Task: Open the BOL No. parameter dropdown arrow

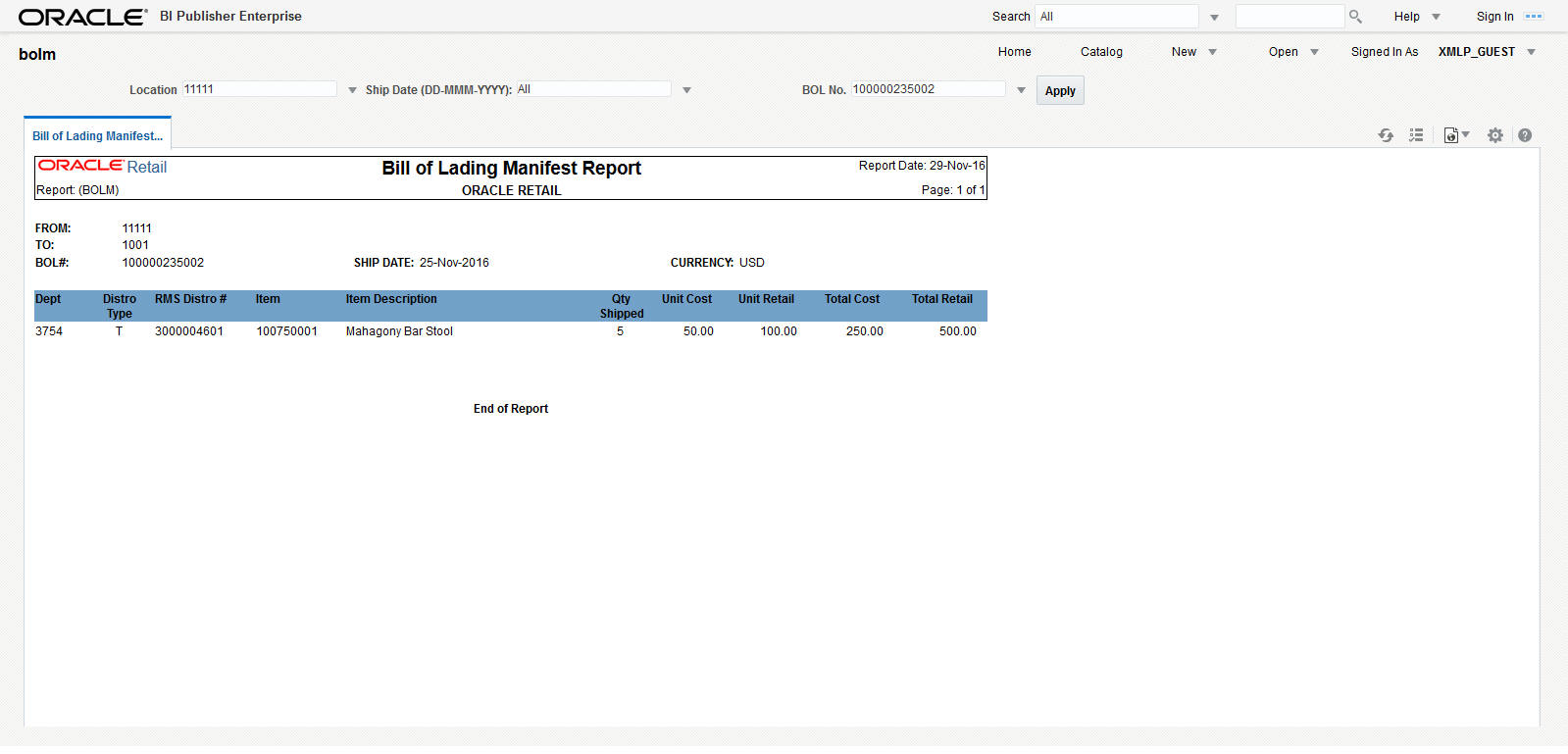Action: pyautogui.click(x=1021, y=90)
